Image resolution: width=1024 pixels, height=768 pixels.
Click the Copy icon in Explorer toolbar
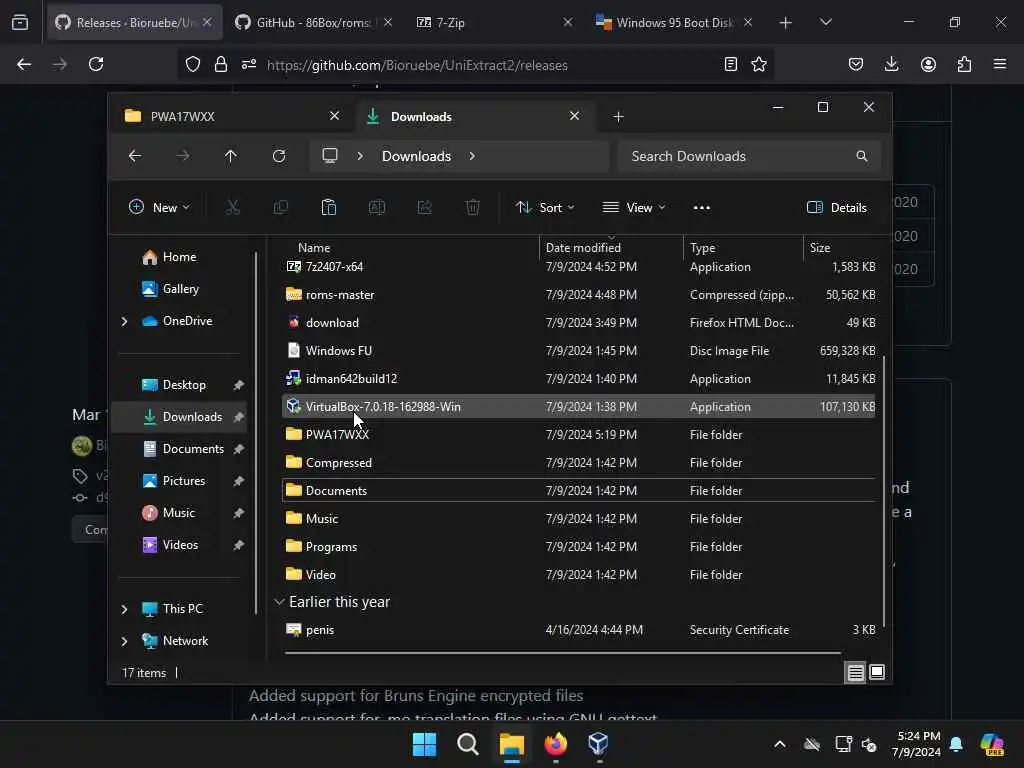coord(281,208)
